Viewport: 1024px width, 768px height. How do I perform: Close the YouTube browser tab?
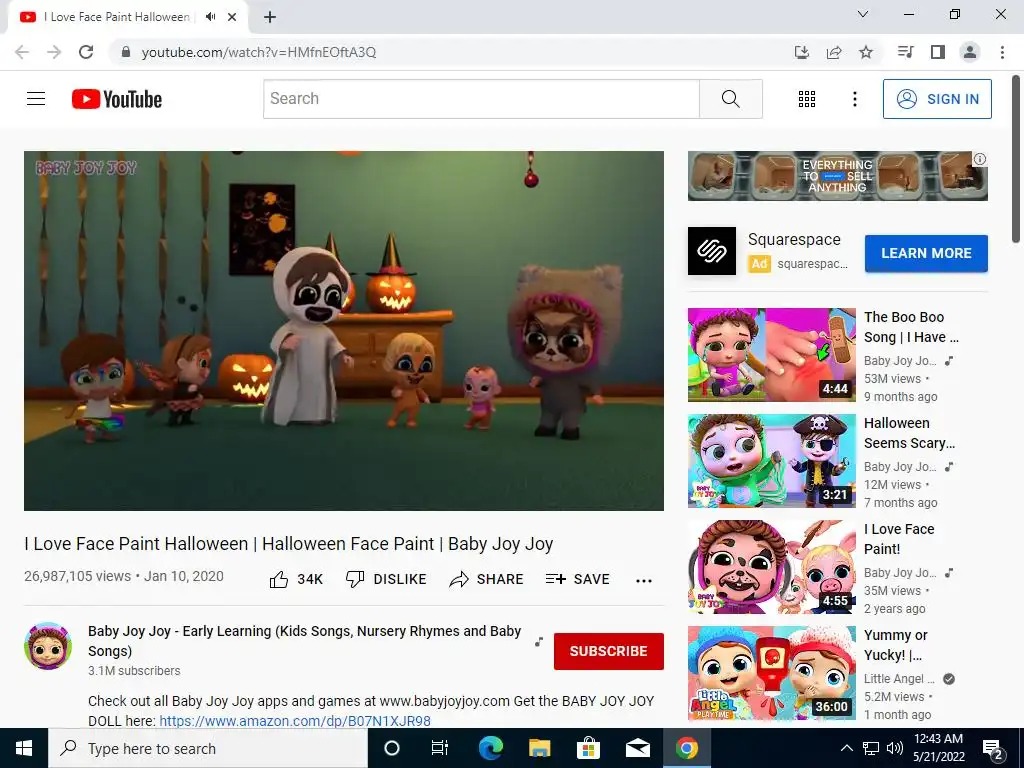[232, 17]
